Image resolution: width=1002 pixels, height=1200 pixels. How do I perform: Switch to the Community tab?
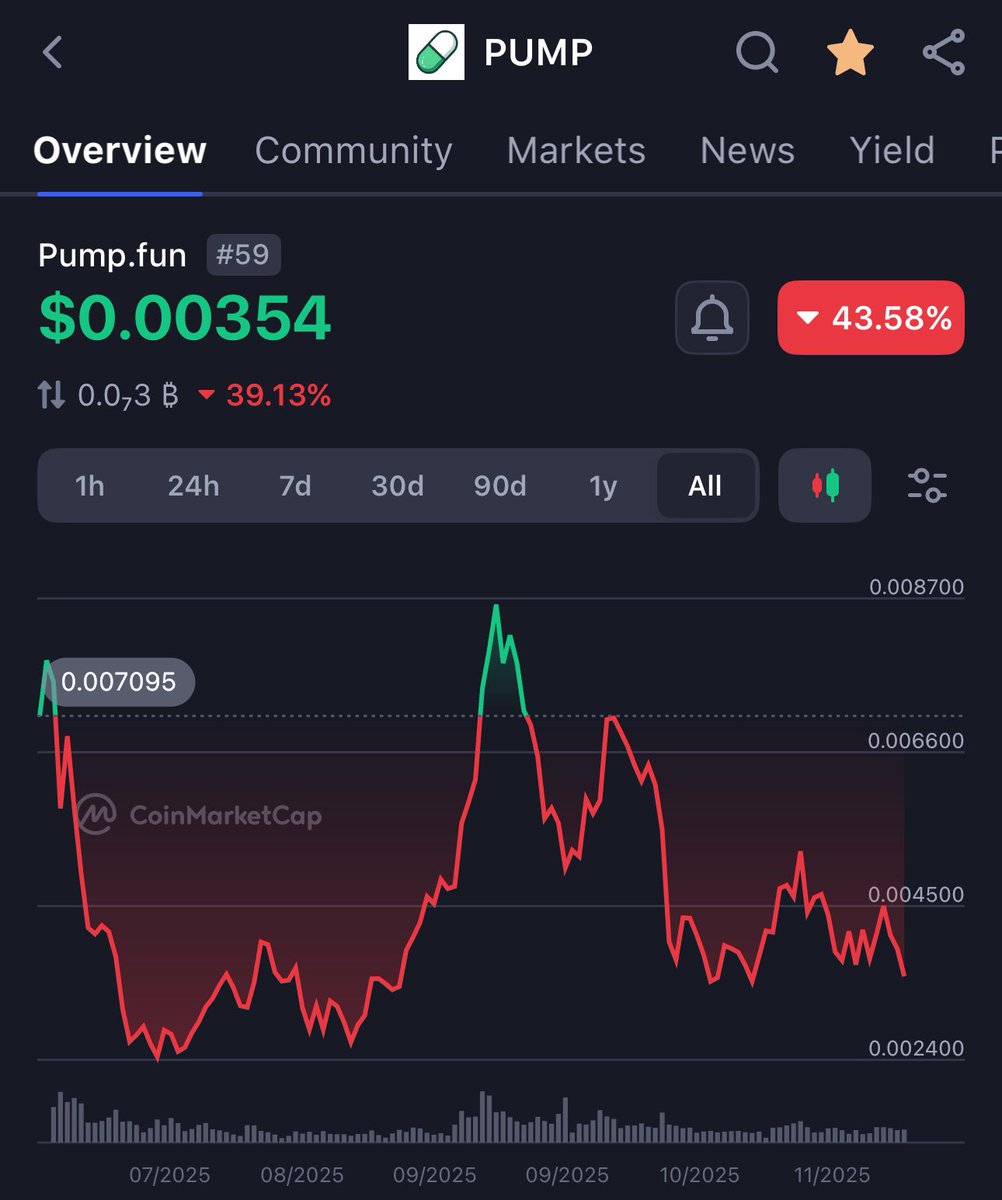click(353, 151)
